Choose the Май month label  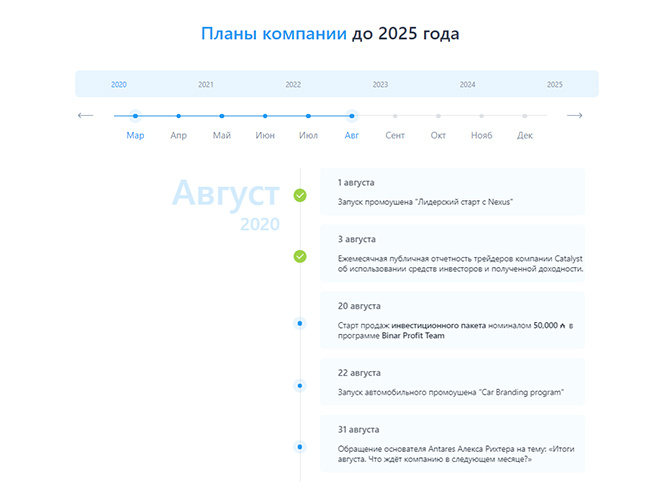222,135
